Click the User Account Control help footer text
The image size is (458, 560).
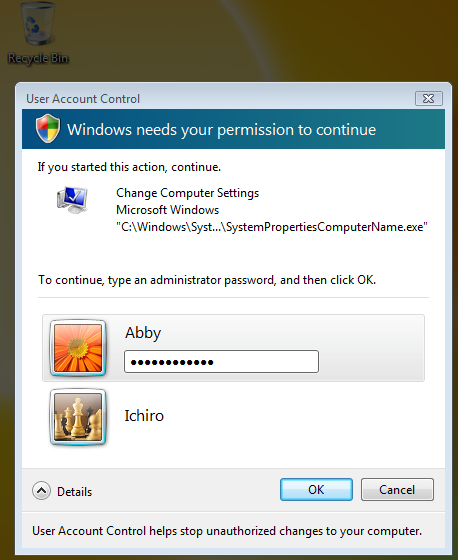point(227,531)
